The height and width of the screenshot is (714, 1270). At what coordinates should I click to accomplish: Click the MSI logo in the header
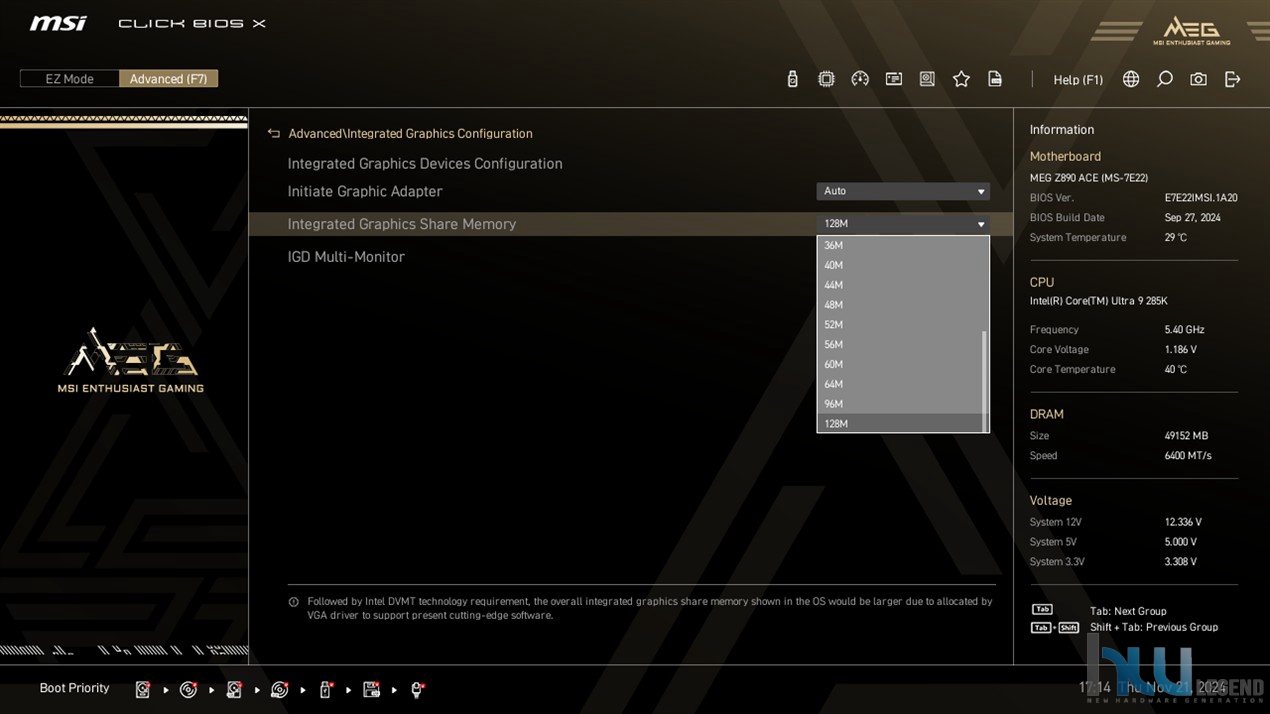[x=58, y=23]
